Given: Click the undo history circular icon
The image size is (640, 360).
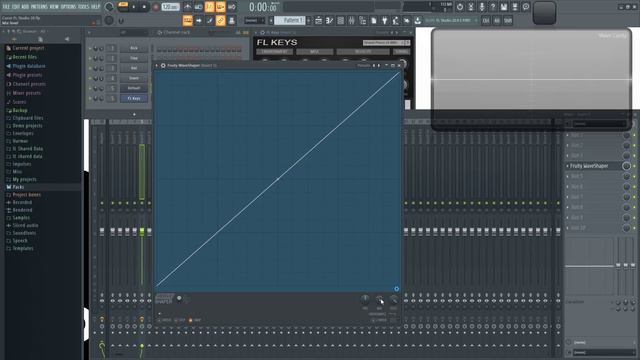Looking at the screenshot, I should click(460, 7).
